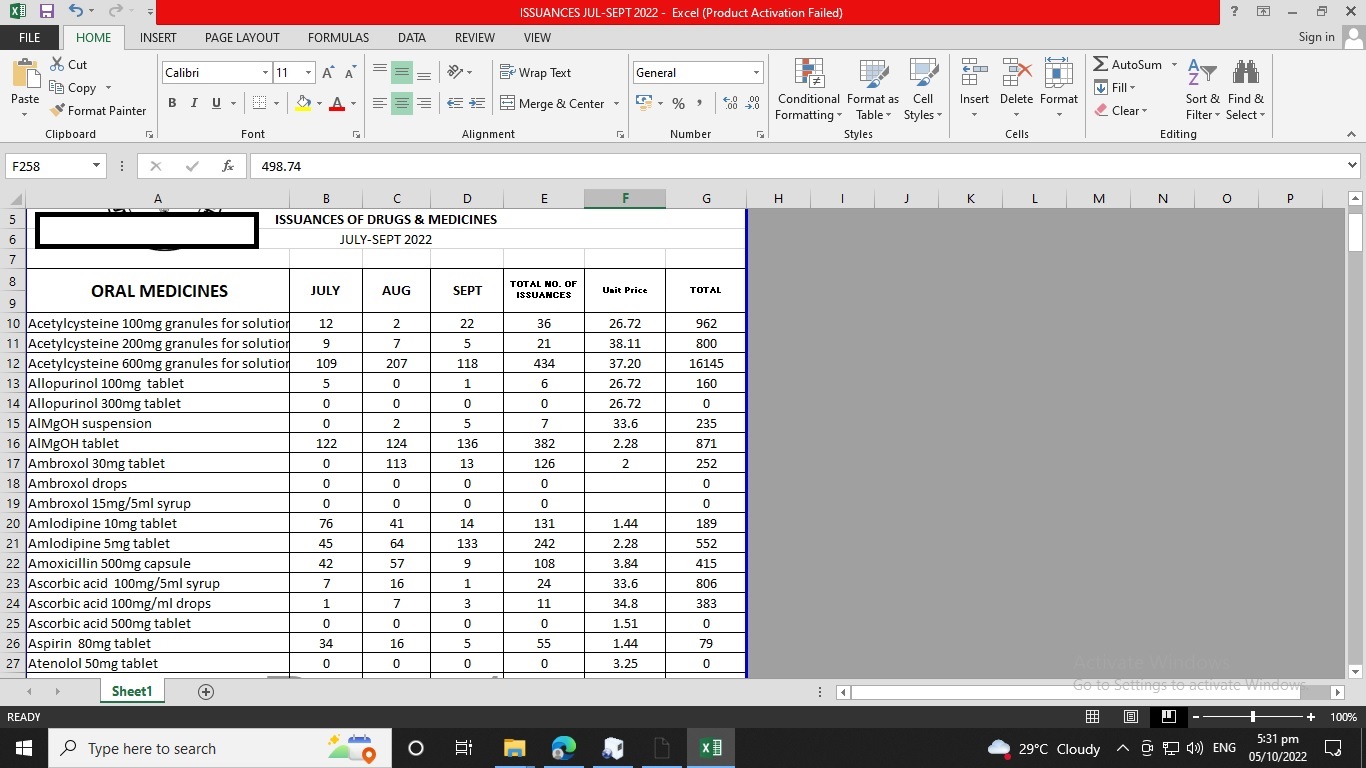Click the Insert Function fx button

(x=228, y=166)
